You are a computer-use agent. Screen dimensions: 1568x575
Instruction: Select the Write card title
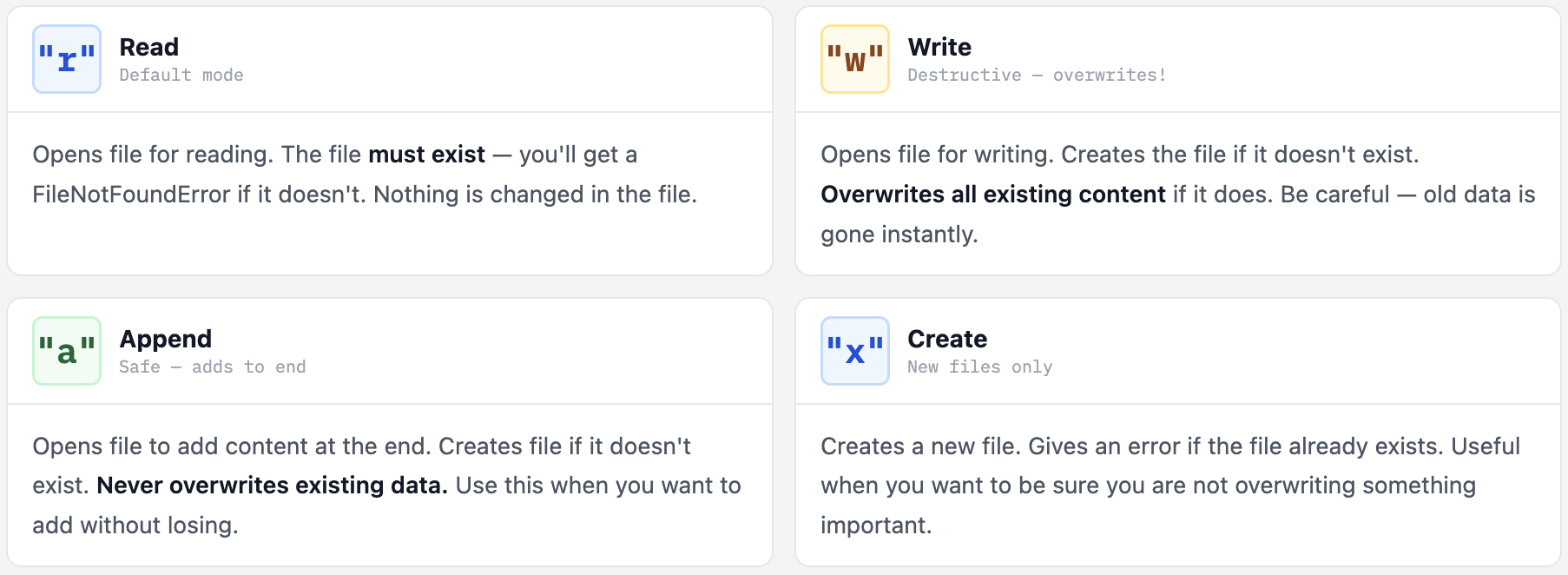pos(939,47)
